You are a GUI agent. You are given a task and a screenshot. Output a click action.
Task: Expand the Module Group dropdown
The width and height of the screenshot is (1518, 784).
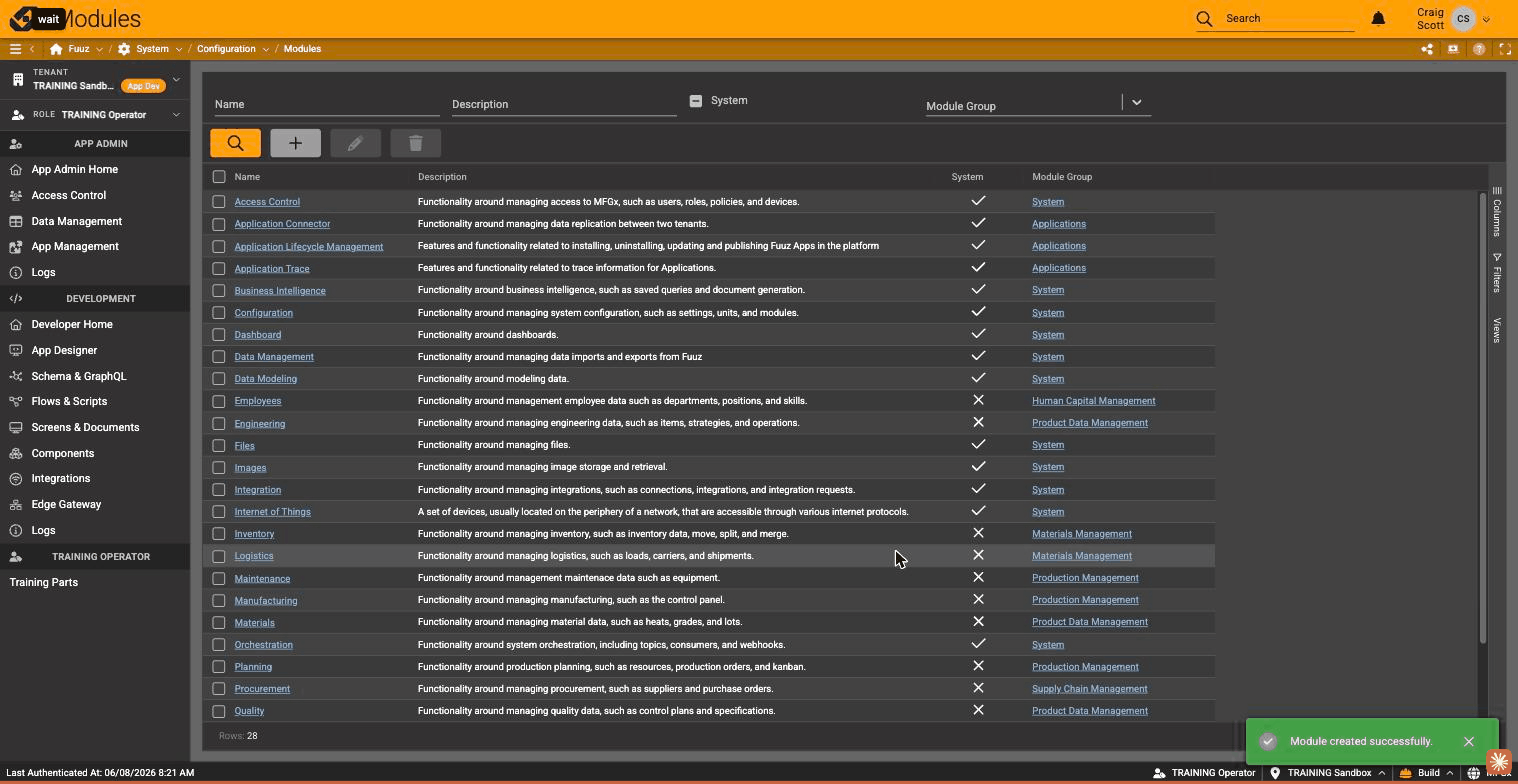(1136, 102)
